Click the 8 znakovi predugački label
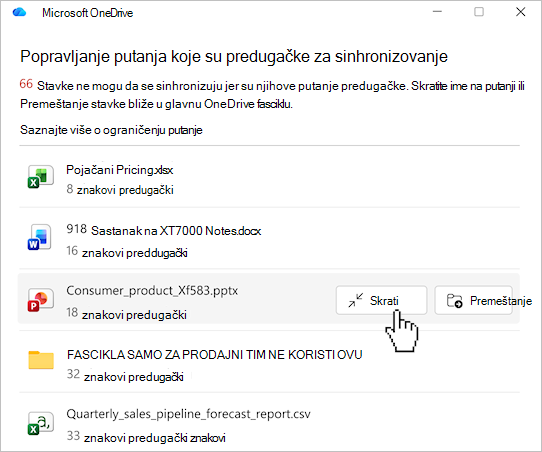This screenshot has width=542, height=452. 120,190
